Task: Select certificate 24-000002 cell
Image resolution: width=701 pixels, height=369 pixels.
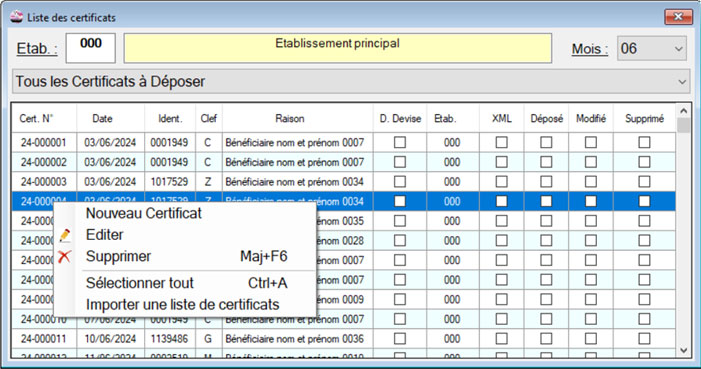Action: point(44,162)
